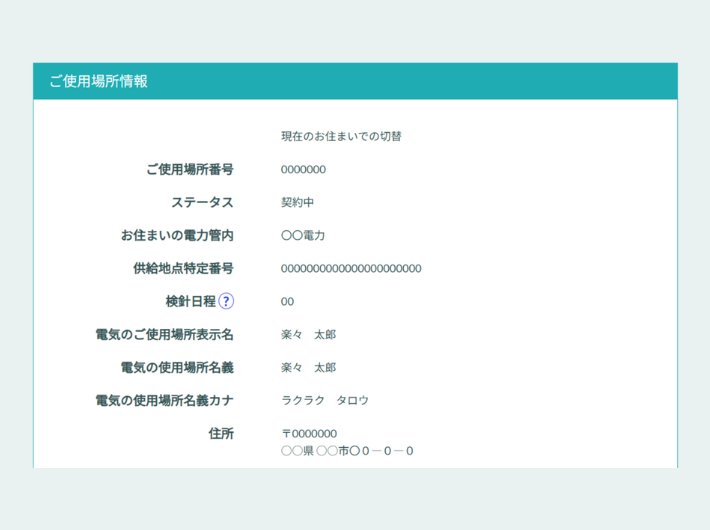Select the kana name ラクラク タロウ
The width and height of the screenshot is (710, 530).
coord(325,400)
